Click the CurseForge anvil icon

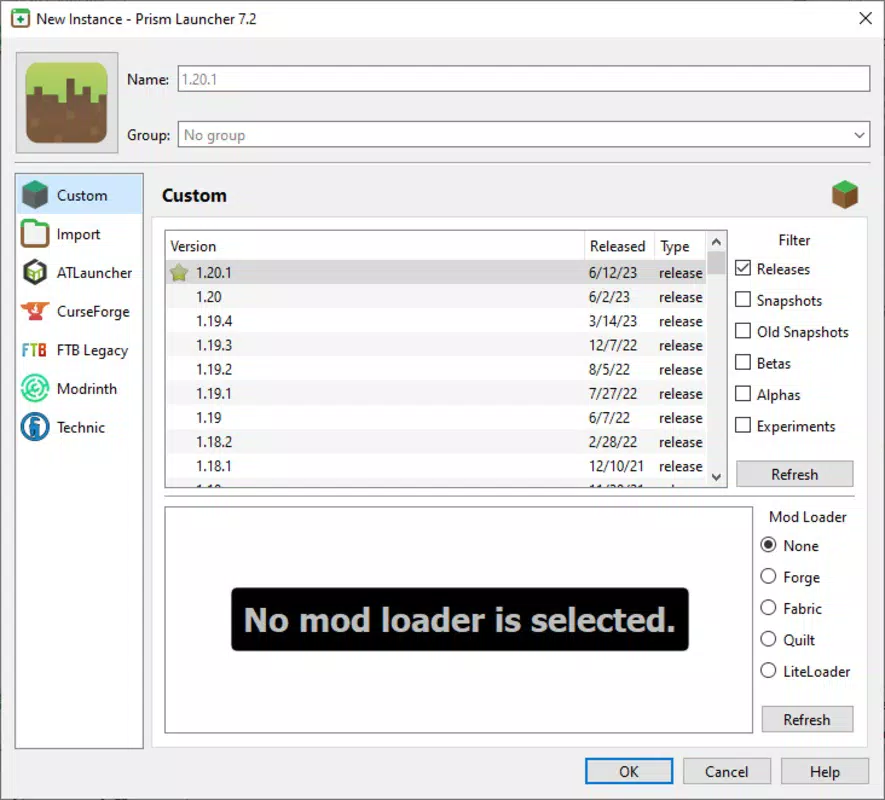(x=35, y=311)
